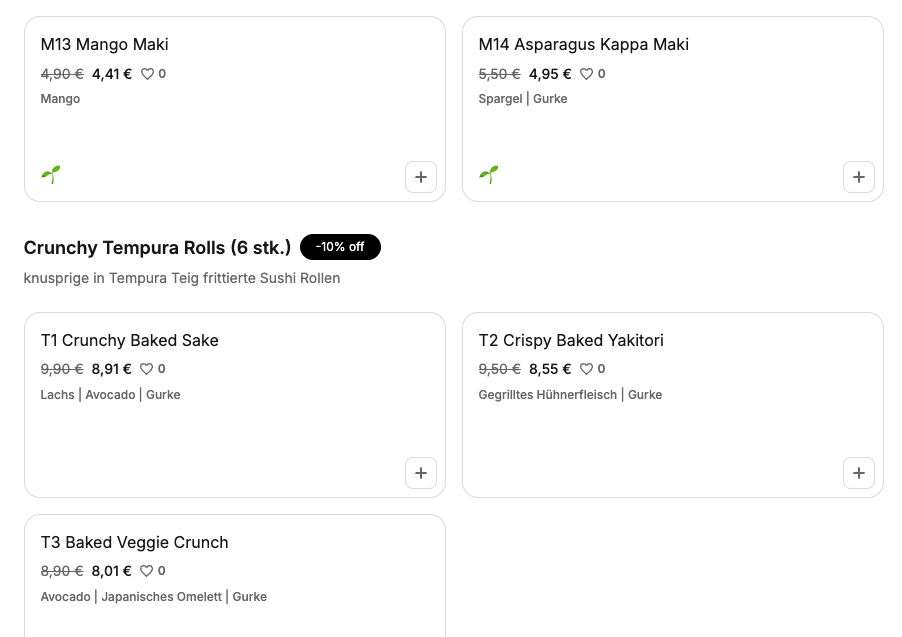Viewport: 902px width, 637px height.
Task: Click vegan sprout icon on Asparagus Kappa Maki
Action: [x=489, y=174]
